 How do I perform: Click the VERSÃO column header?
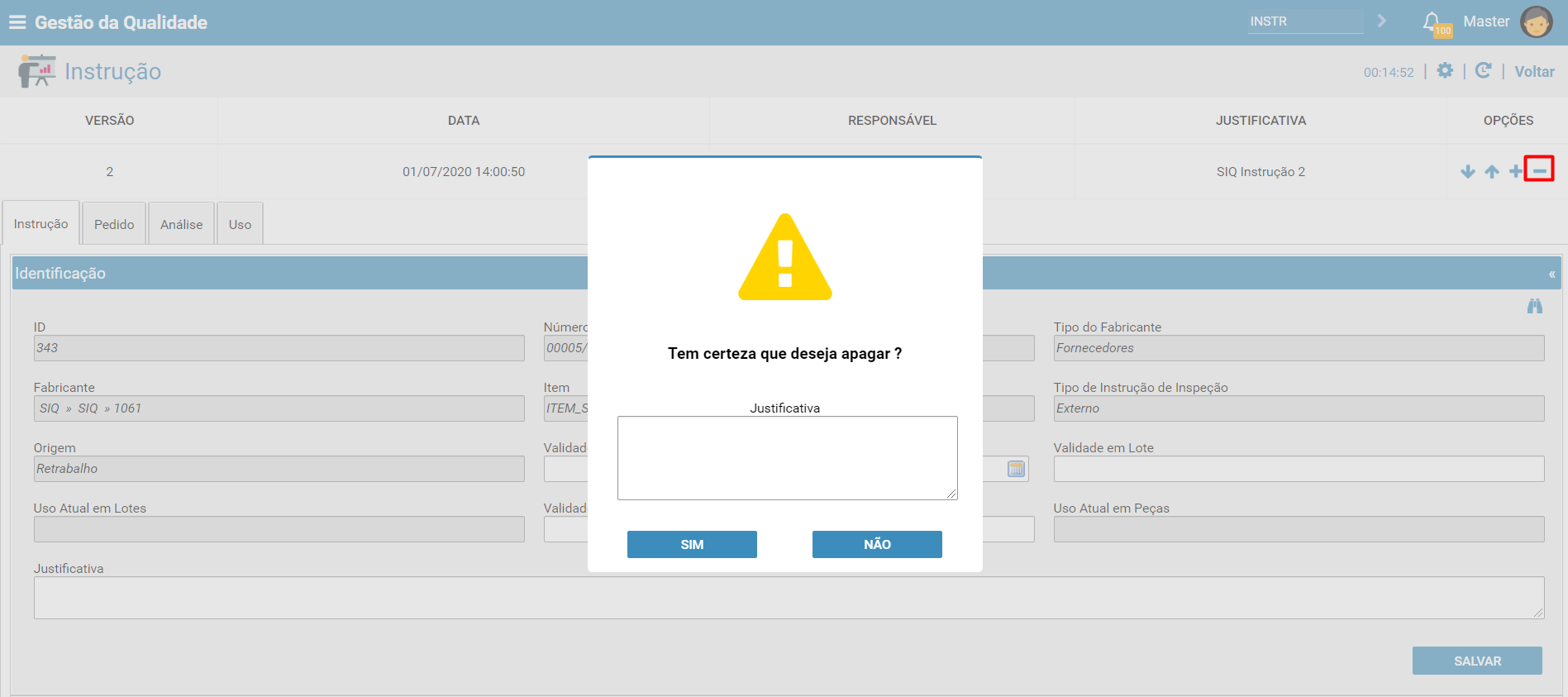109,121
